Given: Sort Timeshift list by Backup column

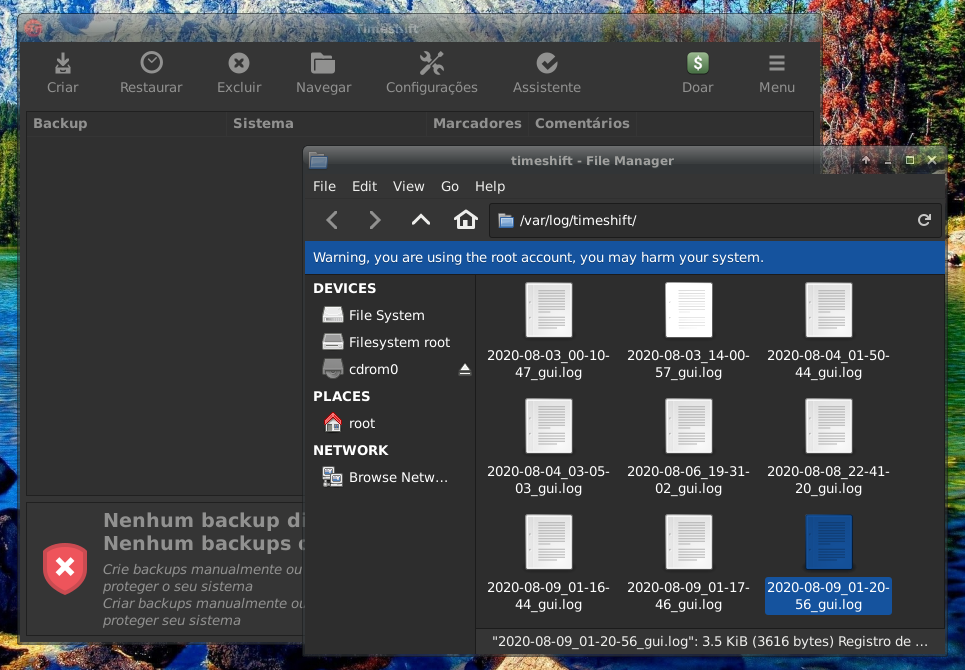Looking at the screenshot, I should click(x=127, y=124).
